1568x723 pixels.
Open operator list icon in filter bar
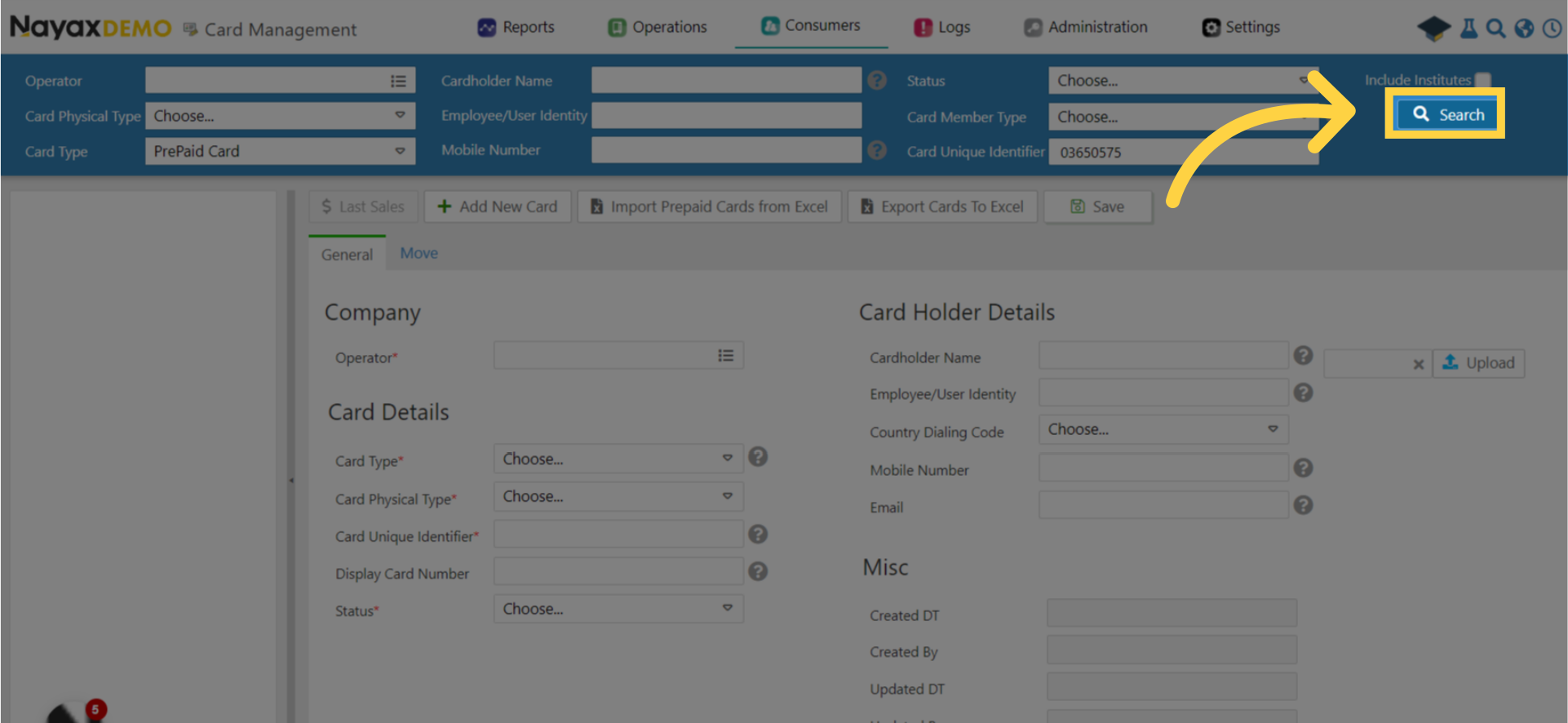(x=398, y=81)
